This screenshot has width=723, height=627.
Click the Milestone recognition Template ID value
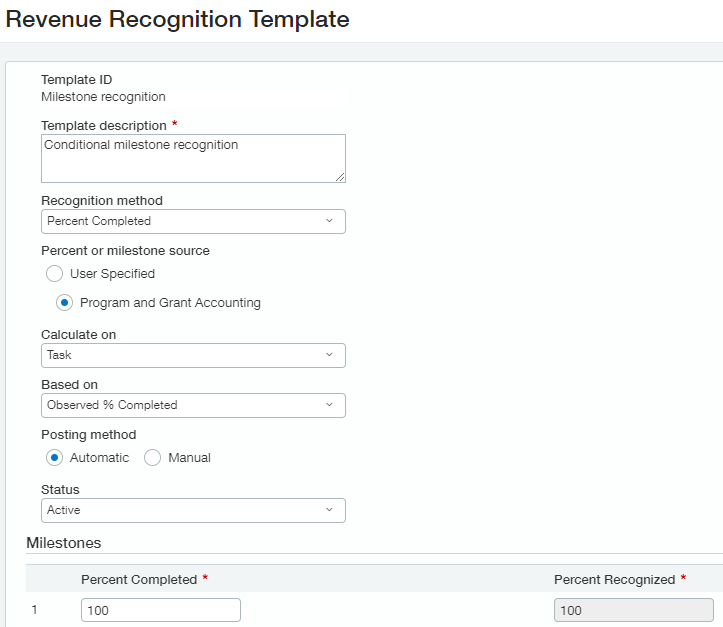[x=103, y=97]
